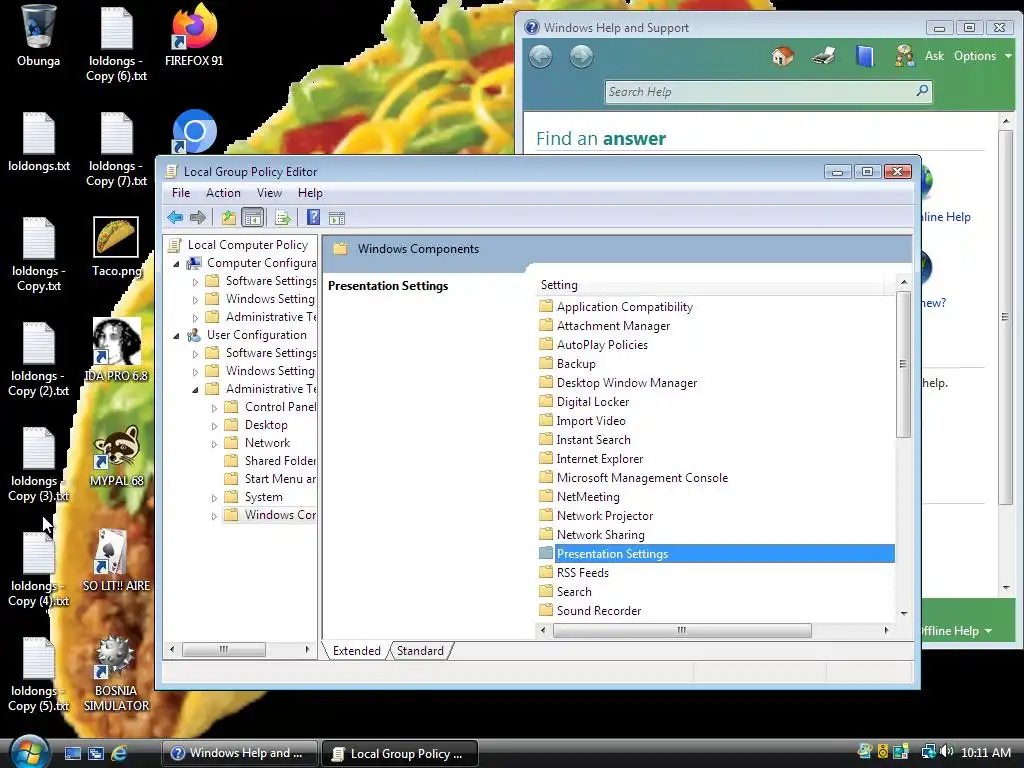The image size is (1024, 768).
Task: Click the volume speaker tray icon
Action: coord(946,752)
